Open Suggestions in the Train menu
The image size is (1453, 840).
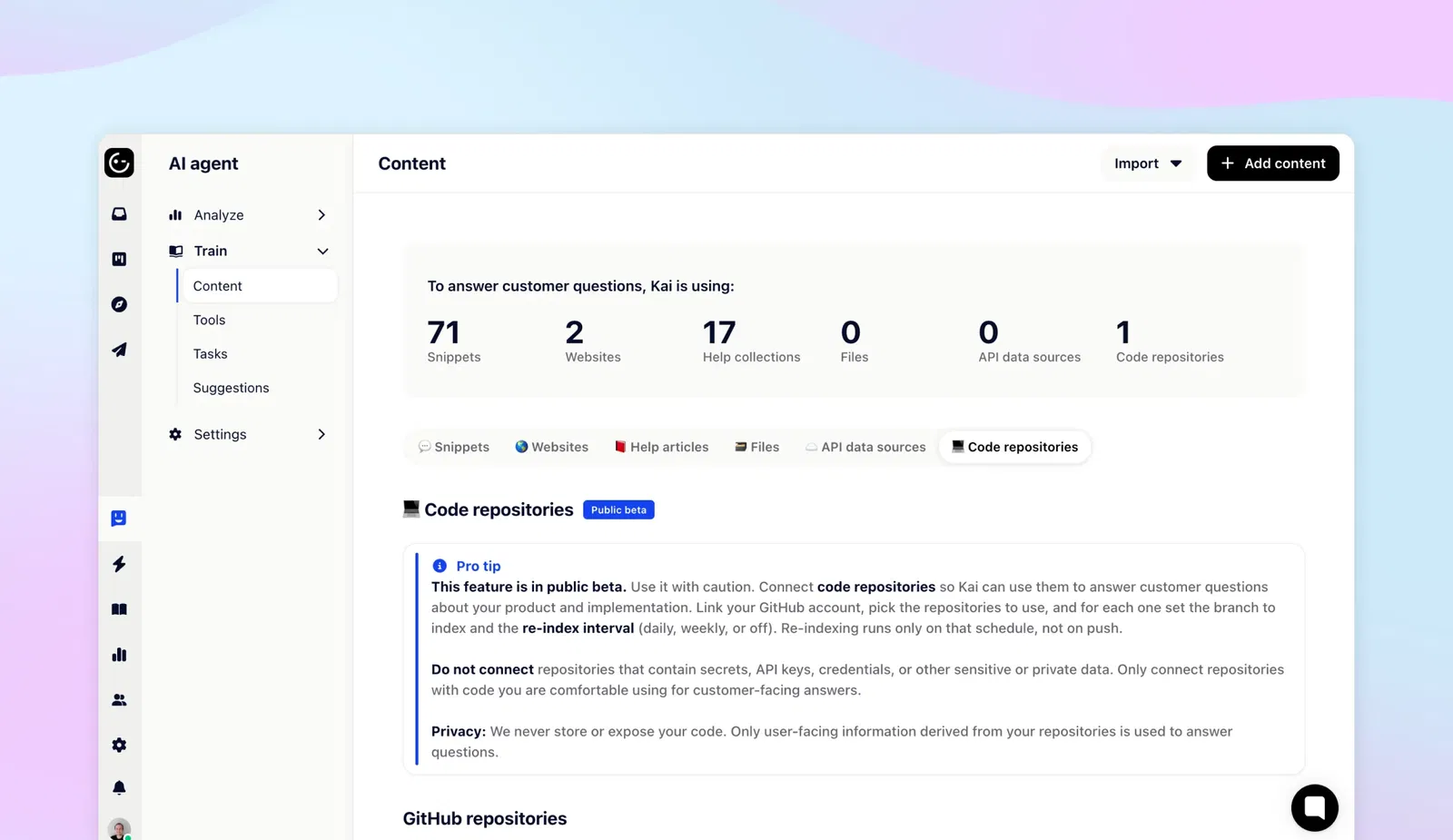pyautogui.click(x=231, y=388)
